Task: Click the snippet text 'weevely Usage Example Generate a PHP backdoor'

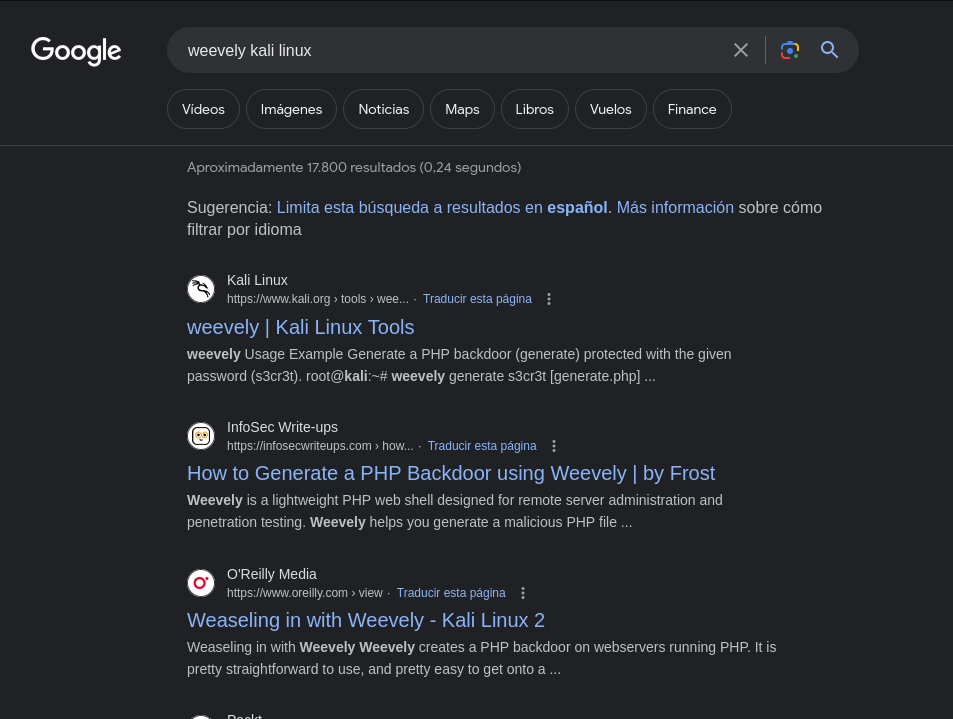Action: 459,365
